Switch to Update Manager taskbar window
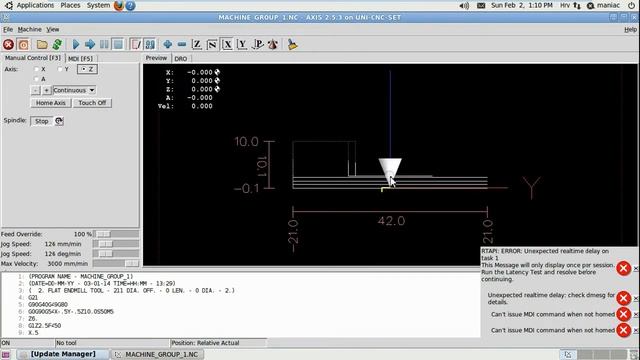This screenshot has width=640, height=360. click(x=63, y=354)
